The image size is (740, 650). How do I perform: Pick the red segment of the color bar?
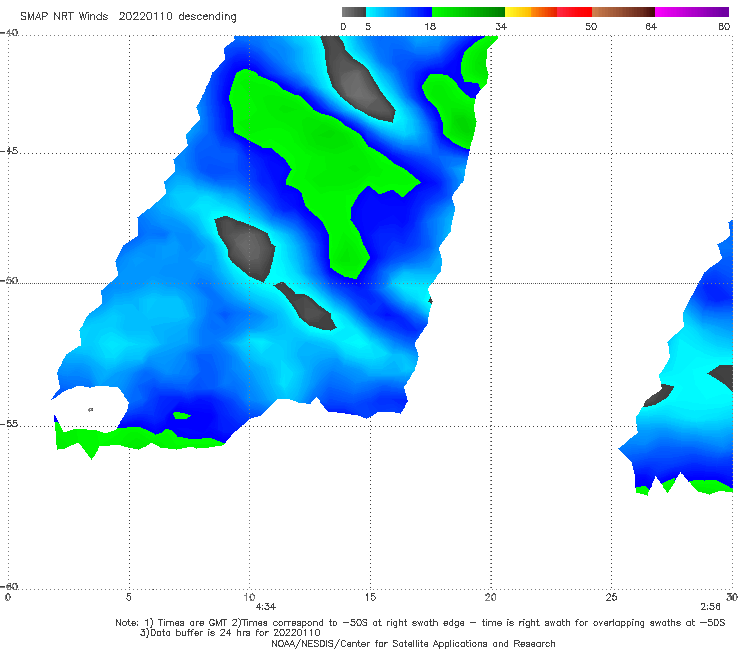click(574, 12)
